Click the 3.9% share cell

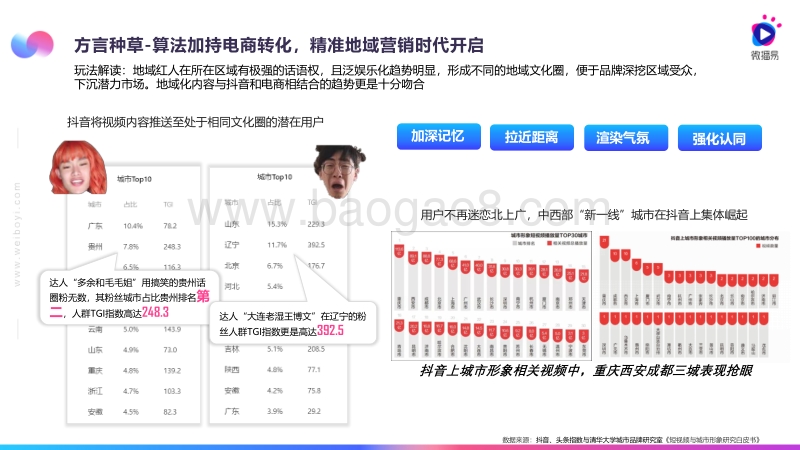pos(275,411)
